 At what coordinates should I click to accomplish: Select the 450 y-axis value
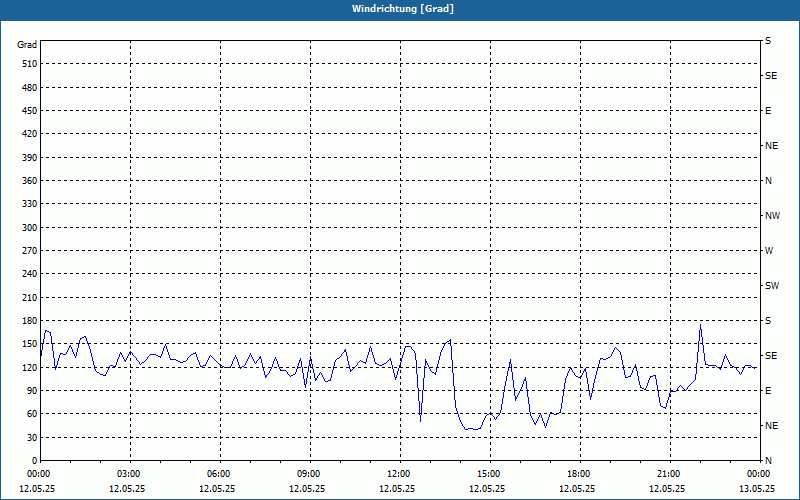pyautogui.click(x=30, y=111)
